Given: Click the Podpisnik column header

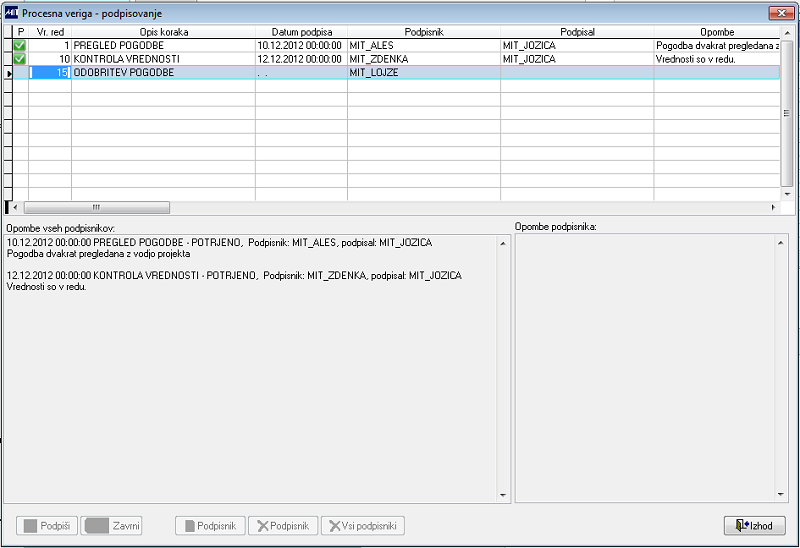Looking at the screenshot, I should pyautogui.click(x=424, y=32).
